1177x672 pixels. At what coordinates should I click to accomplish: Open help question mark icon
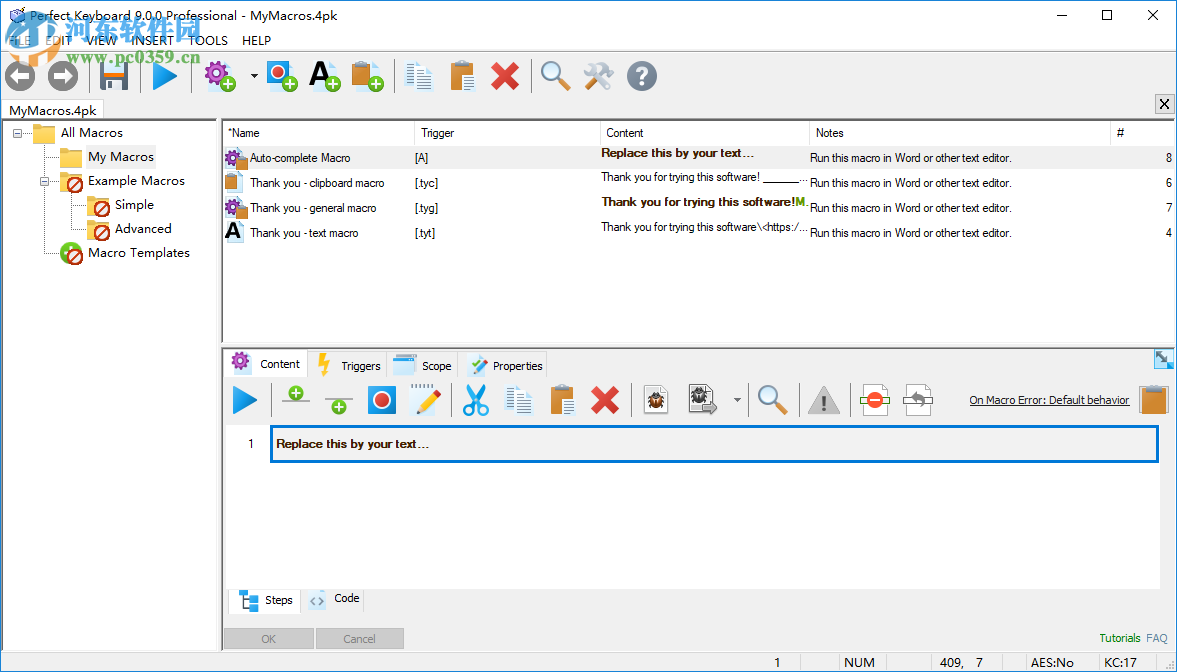point(642,76)
